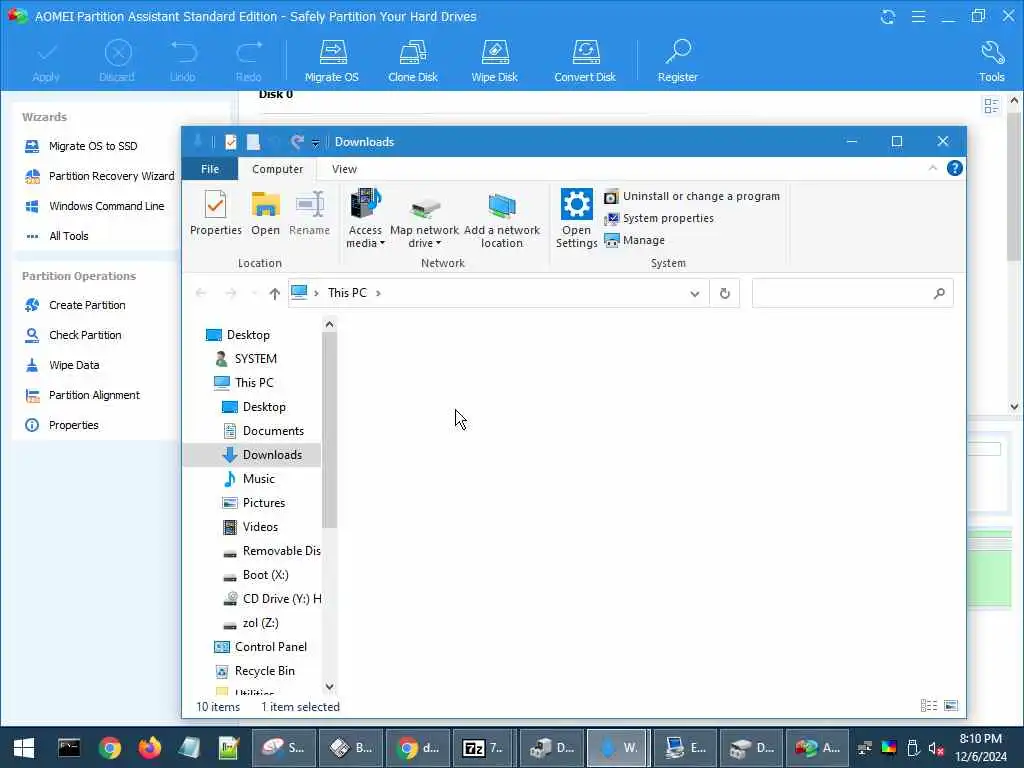Open Pictures folder in tree
Screen dimensions: 1024x768
point(254,503)
